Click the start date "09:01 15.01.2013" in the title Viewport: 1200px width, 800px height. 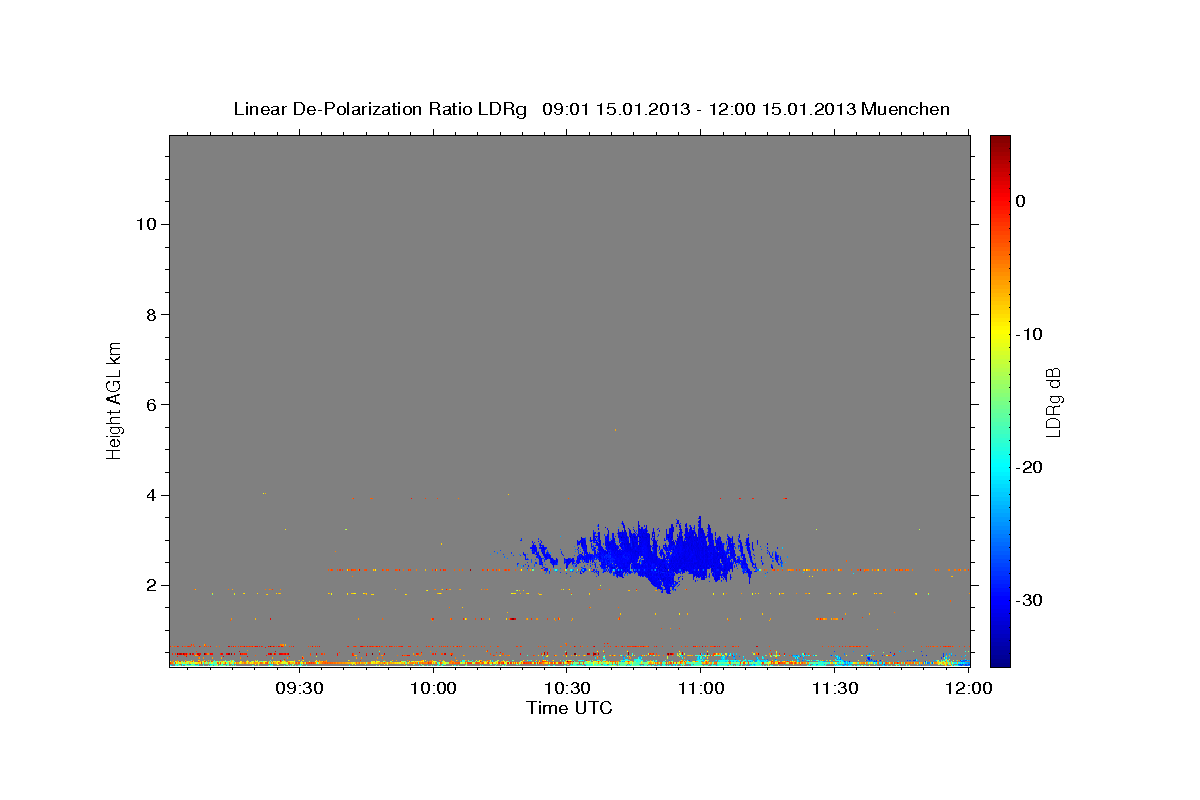pos(615,109)
